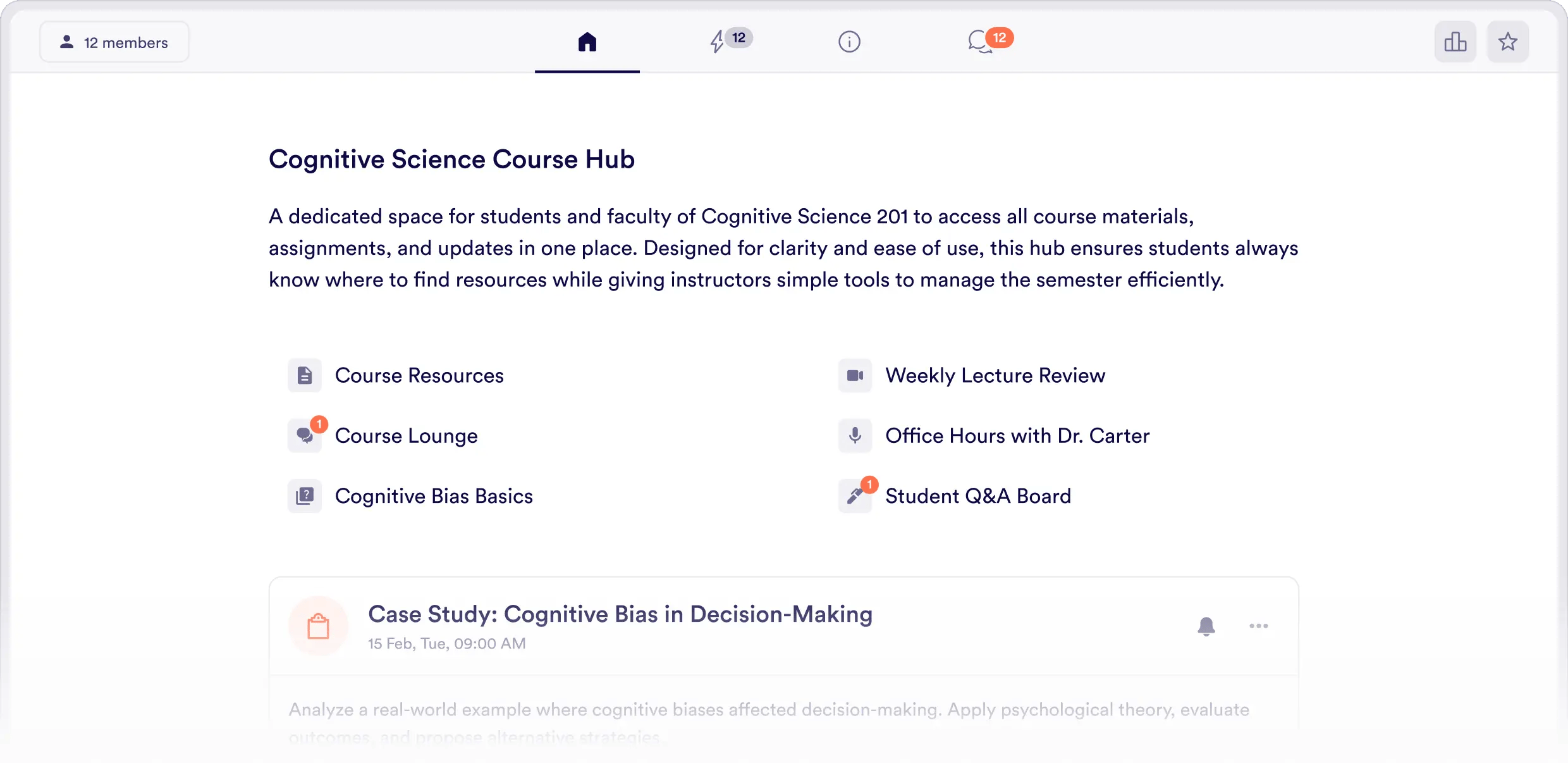Click the unread badge on Course Lounge
The width and height of the screenshot is (1568, 763).
pos(319,425)
